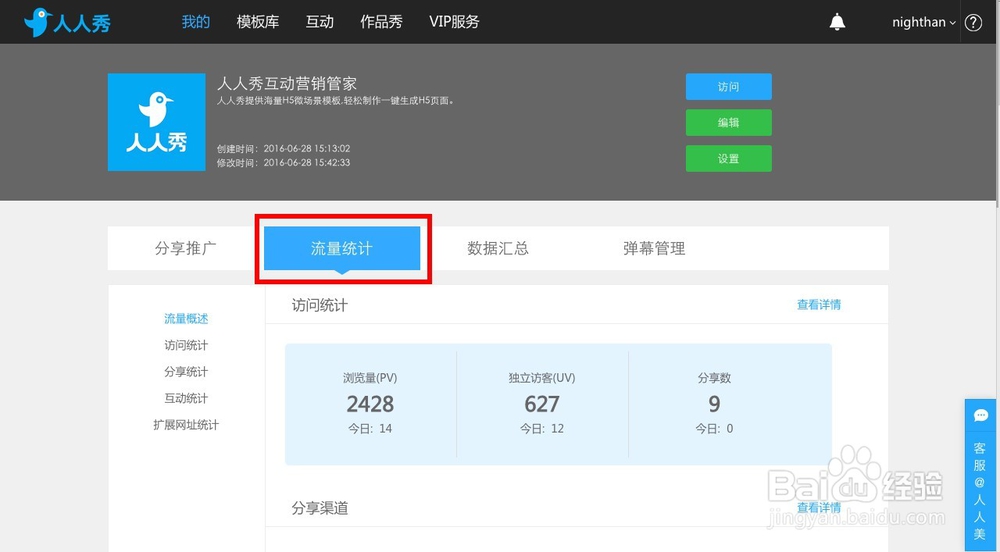Click the 分享渠道 section heading
This screenshot has height=552, width=1000.
pos(320,508)
